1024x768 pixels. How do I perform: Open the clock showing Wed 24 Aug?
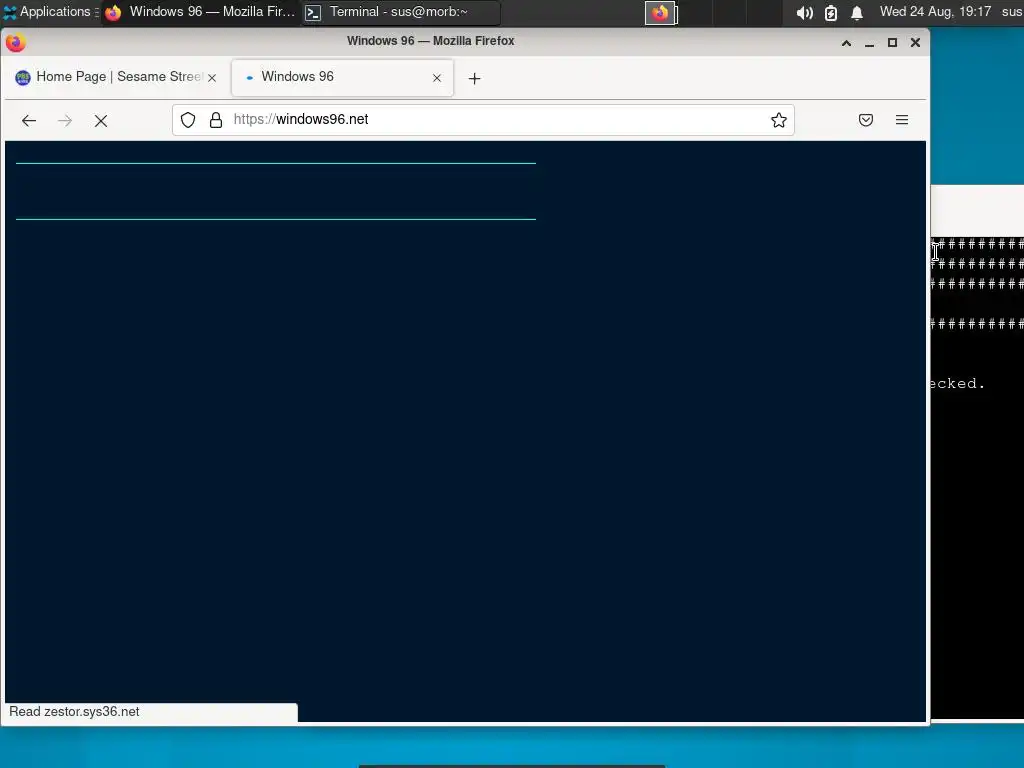pyautogui.click(x=935, y=12)
